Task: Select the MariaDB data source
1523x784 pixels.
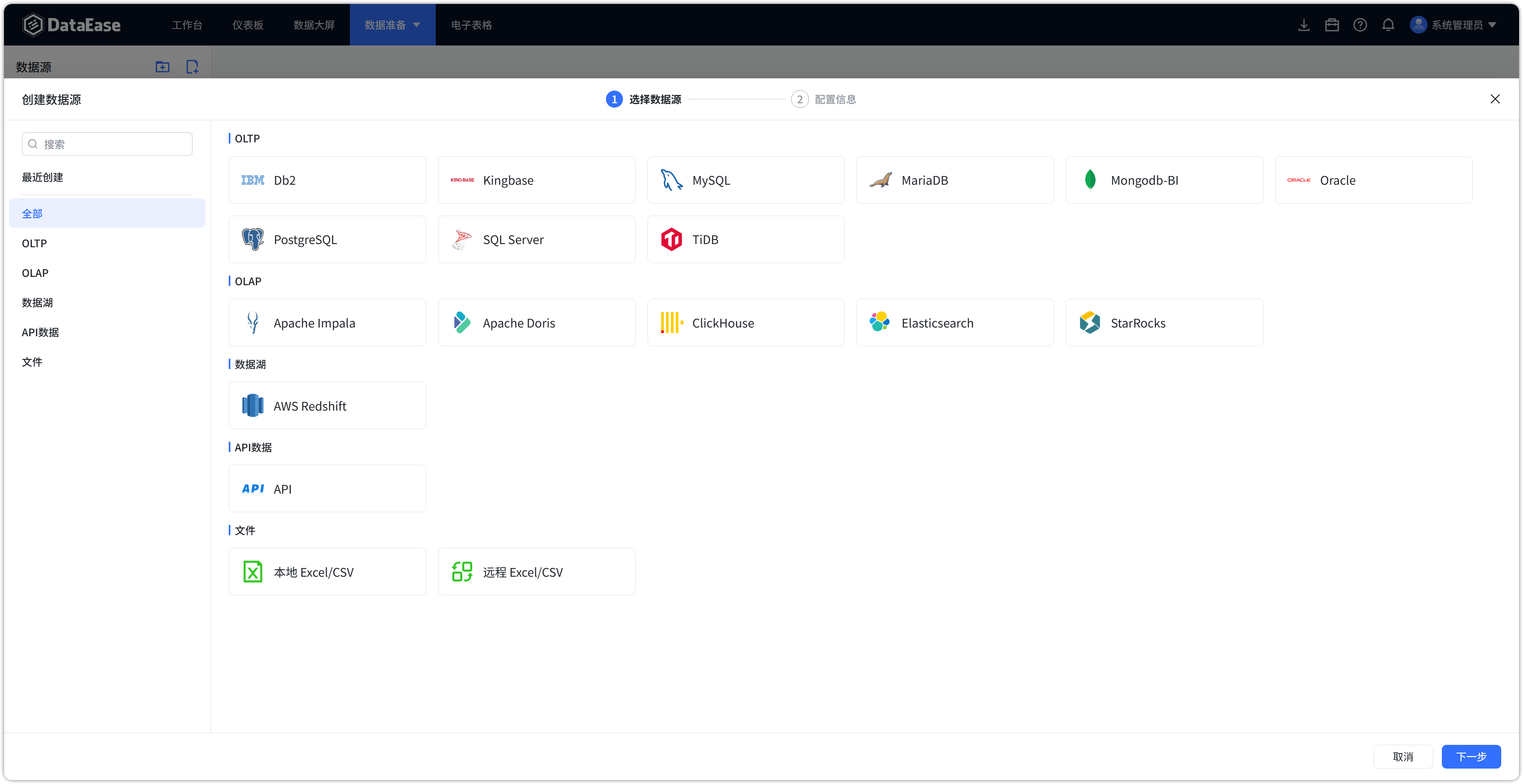Action: 955,180
